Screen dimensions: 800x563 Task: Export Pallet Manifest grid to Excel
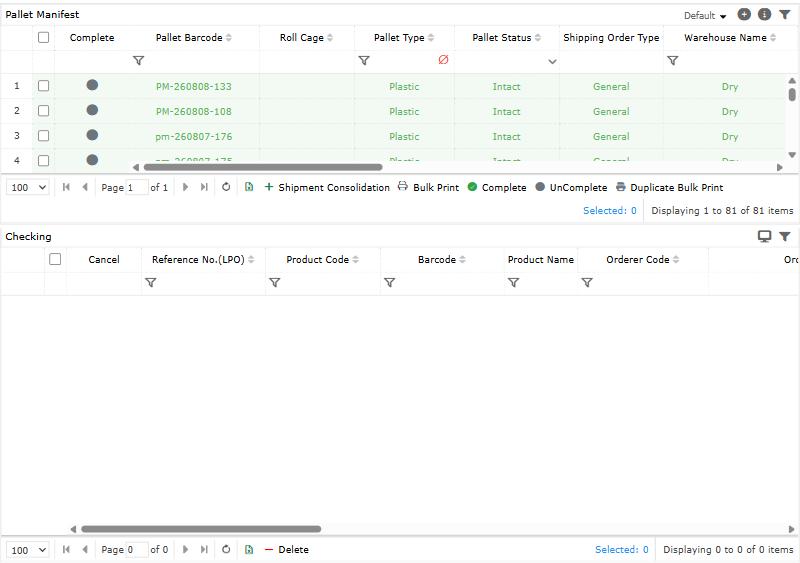(x=249, y=187)
